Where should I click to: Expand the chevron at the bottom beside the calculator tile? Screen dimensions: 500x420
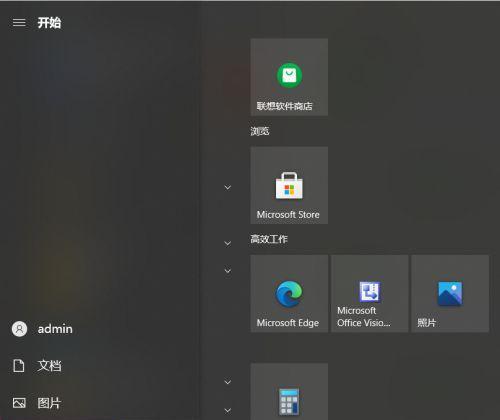(228, 410)
